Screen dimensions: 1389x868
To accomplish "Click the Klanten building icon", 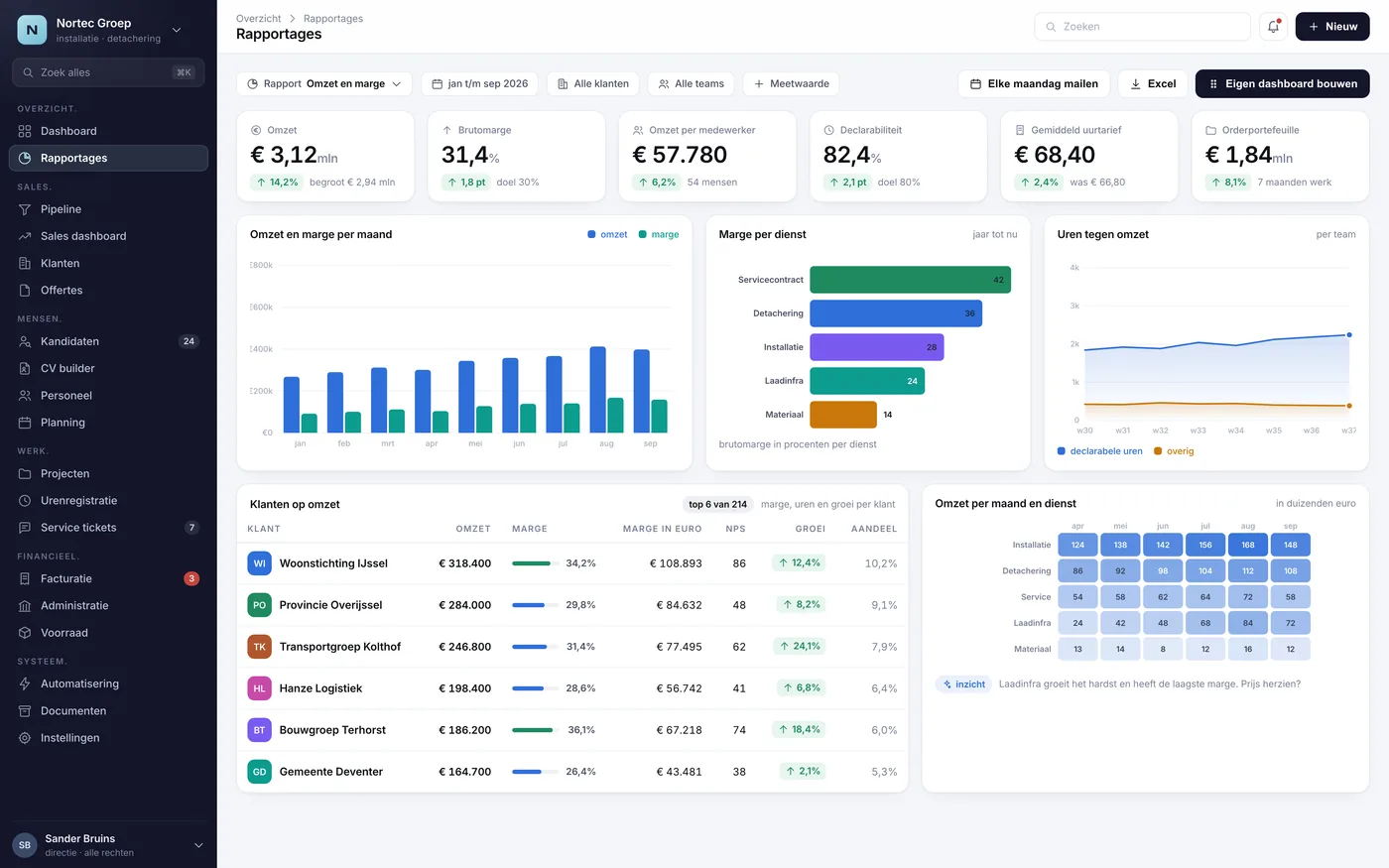I will tap(25, 263).
